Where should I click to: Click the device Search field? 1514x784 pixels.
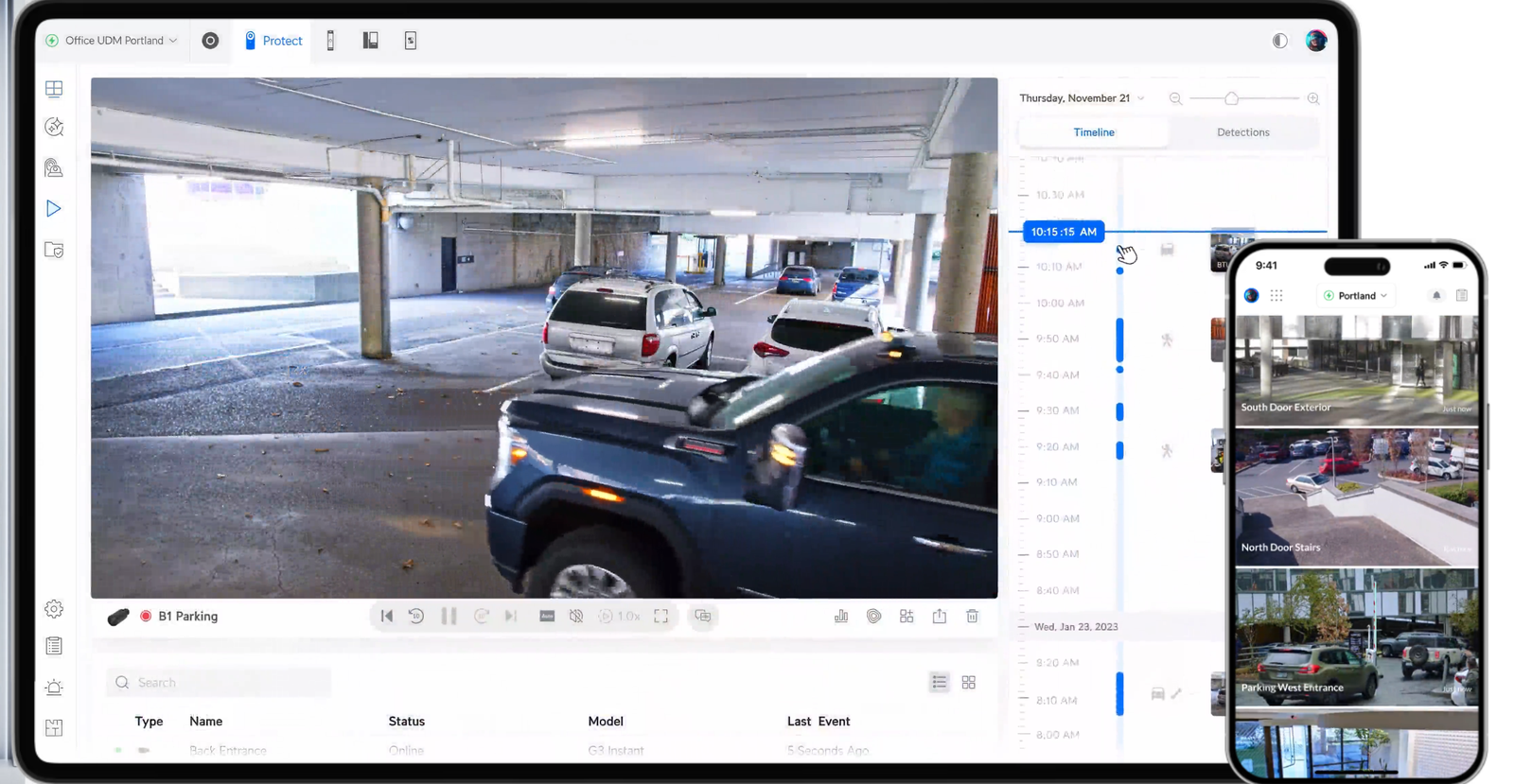pos(220,683)
